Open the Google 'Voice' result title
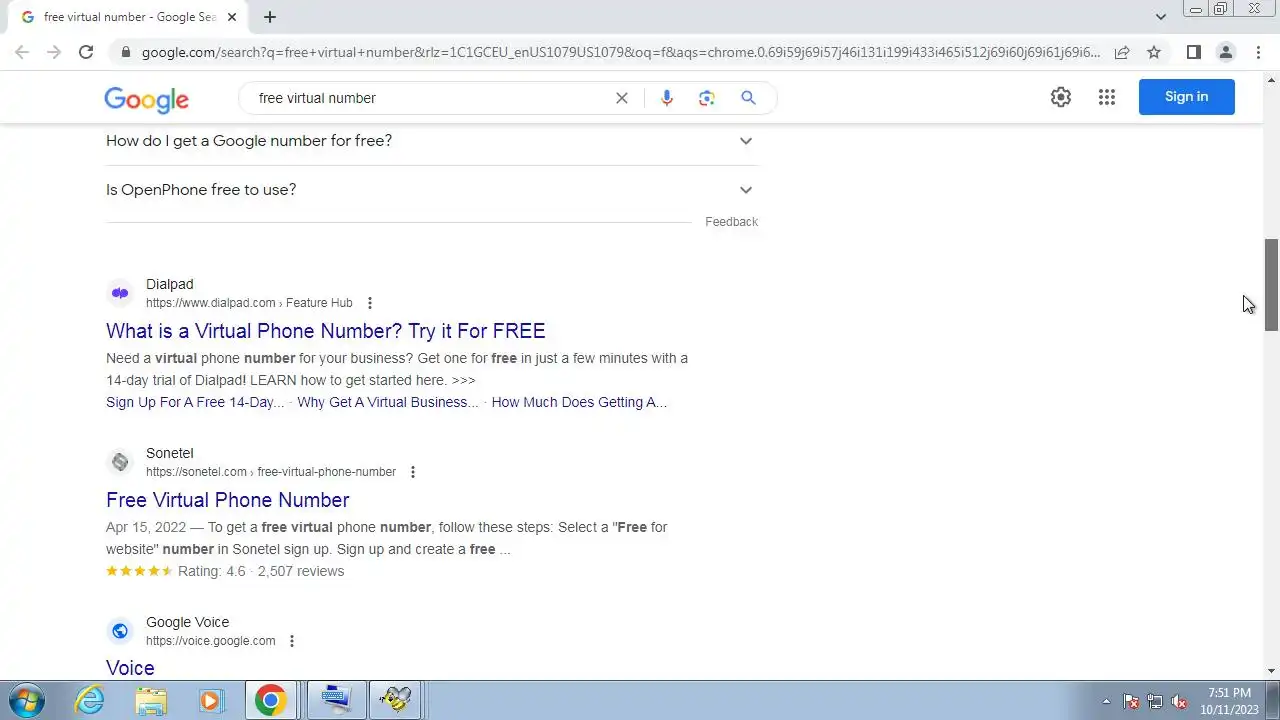Screen dimensions: 1280x720 point(130,668)
